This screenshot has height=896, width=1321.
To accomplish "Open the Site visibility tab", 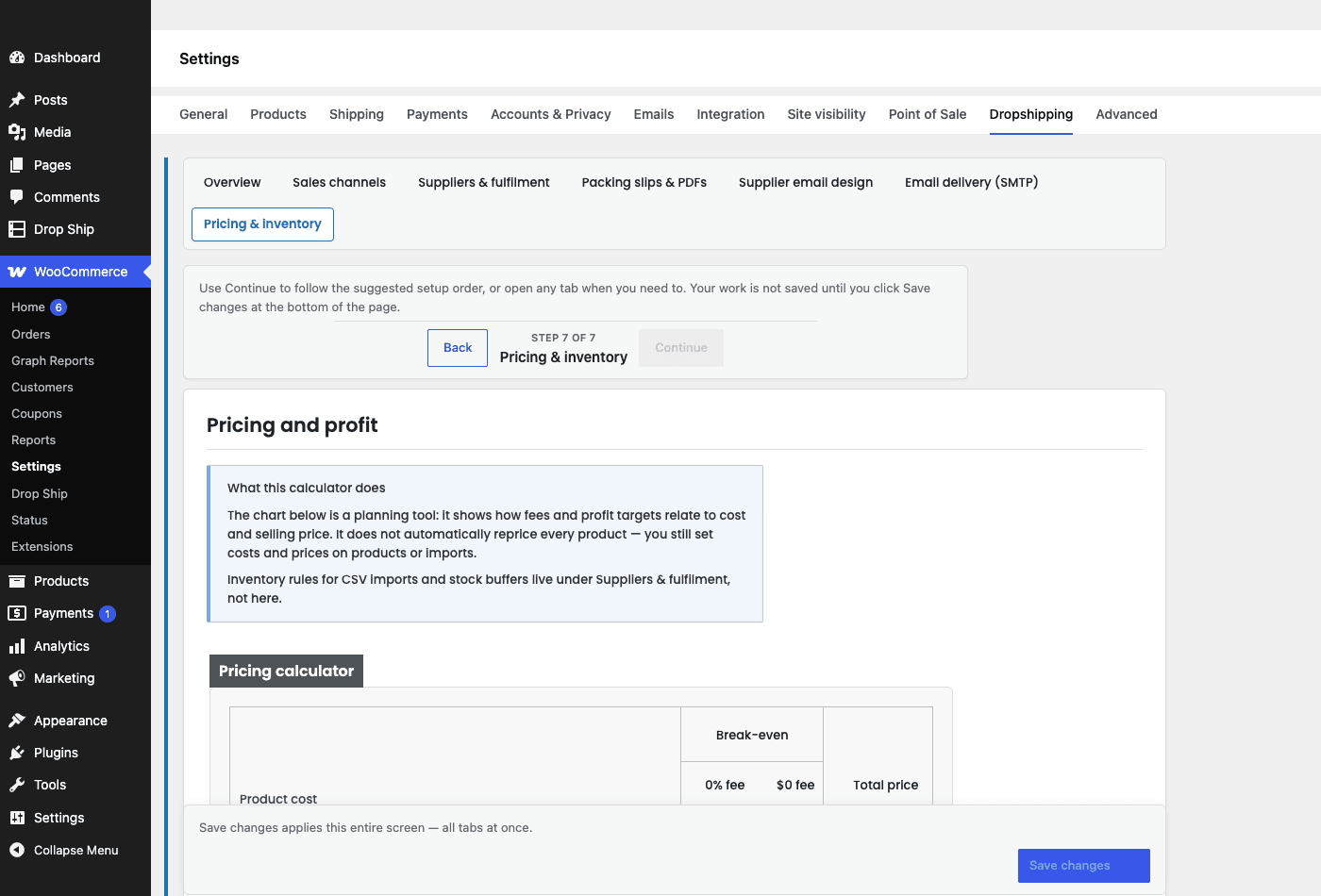I will pos(827,114).
